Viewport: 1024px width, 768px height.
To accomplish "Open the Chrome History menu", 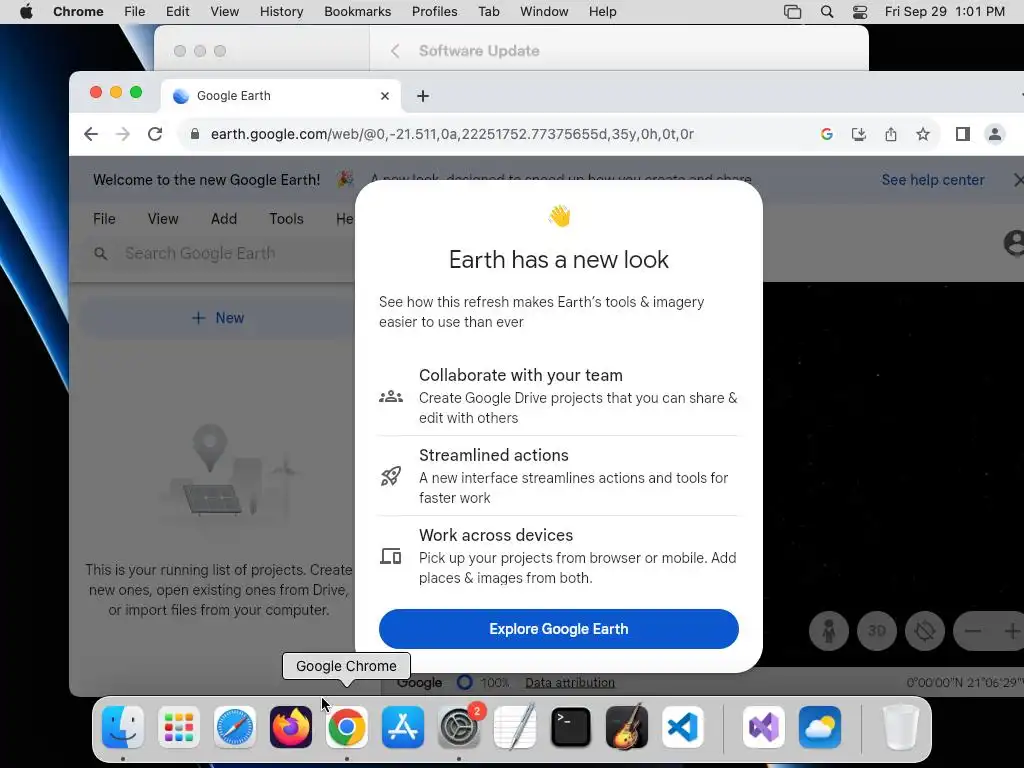I will click(281, 12).
